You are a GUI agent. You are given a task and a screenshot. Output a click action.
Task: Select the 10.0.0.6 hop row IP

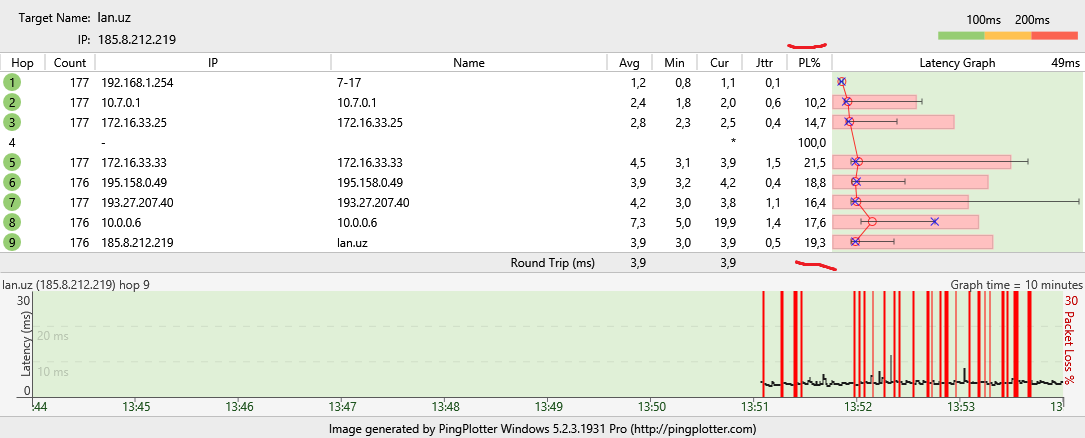coord(121,222)
